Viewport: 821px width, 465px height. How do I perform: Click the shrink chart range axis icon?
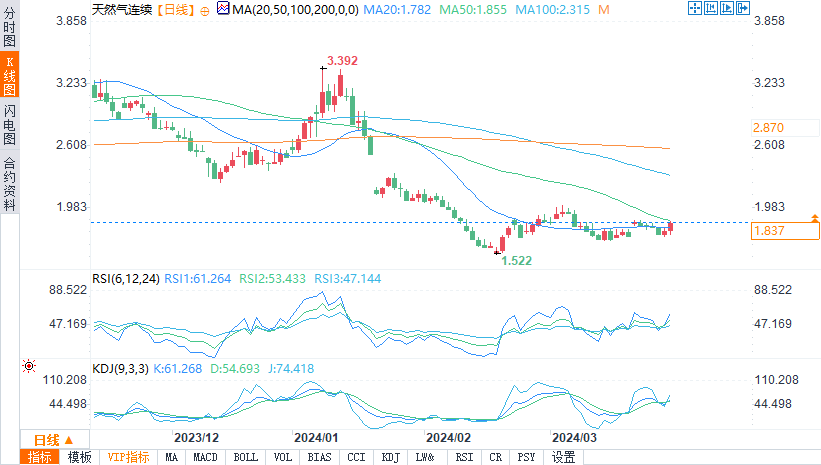711,8
